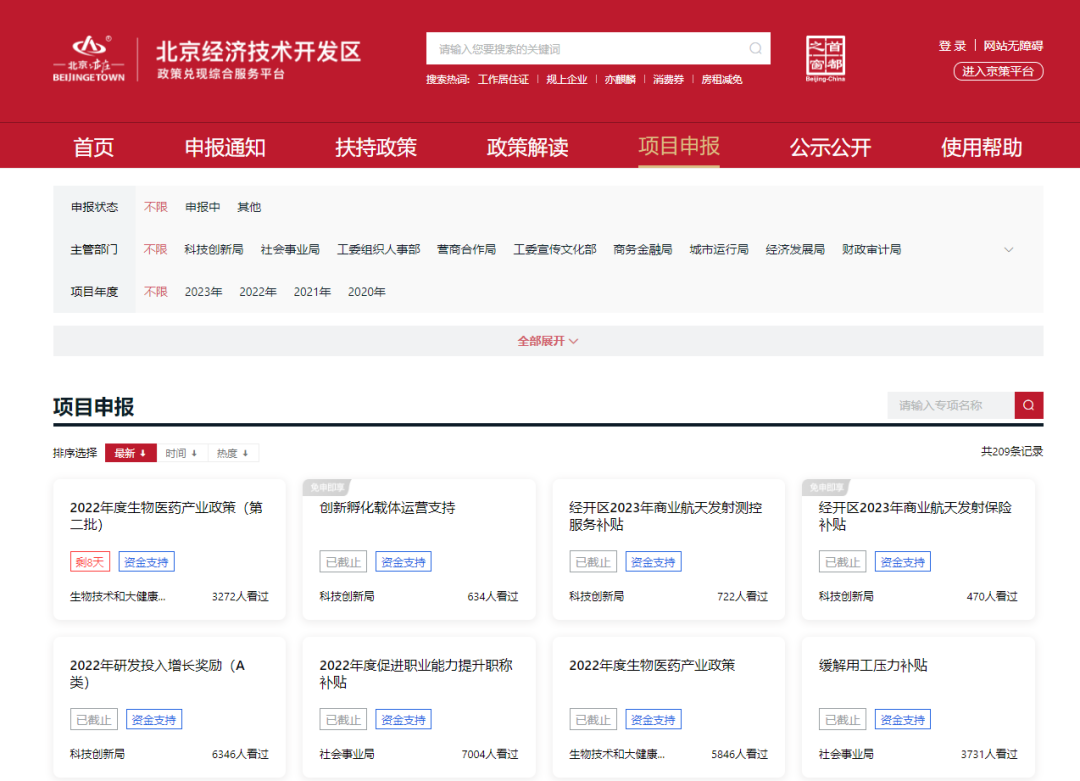Click the magnifier icon in top search bar
1080x781 pixels.
tap(755, 49)
